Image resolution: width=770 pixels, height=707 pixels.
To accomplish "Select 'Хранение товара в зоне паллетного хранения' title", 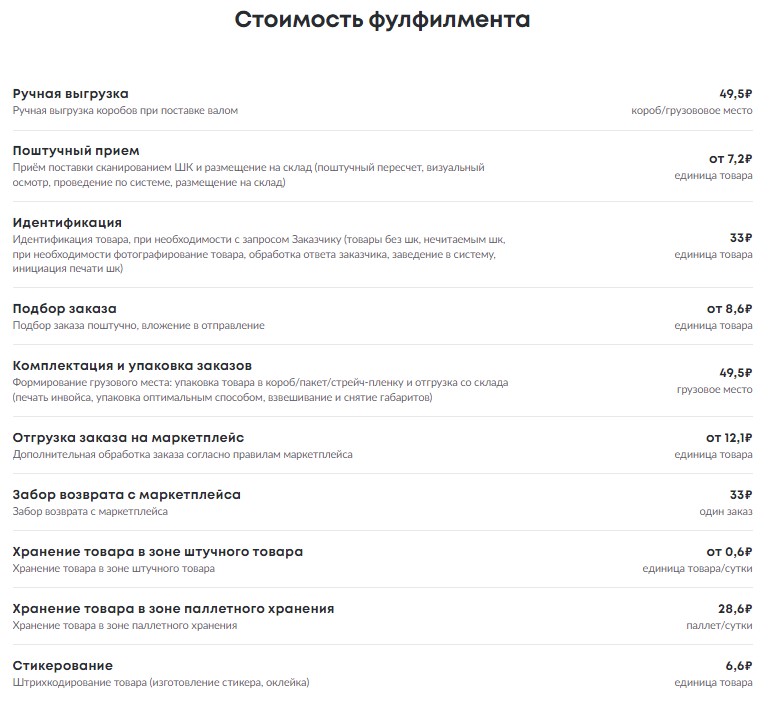I will point(173,608).
